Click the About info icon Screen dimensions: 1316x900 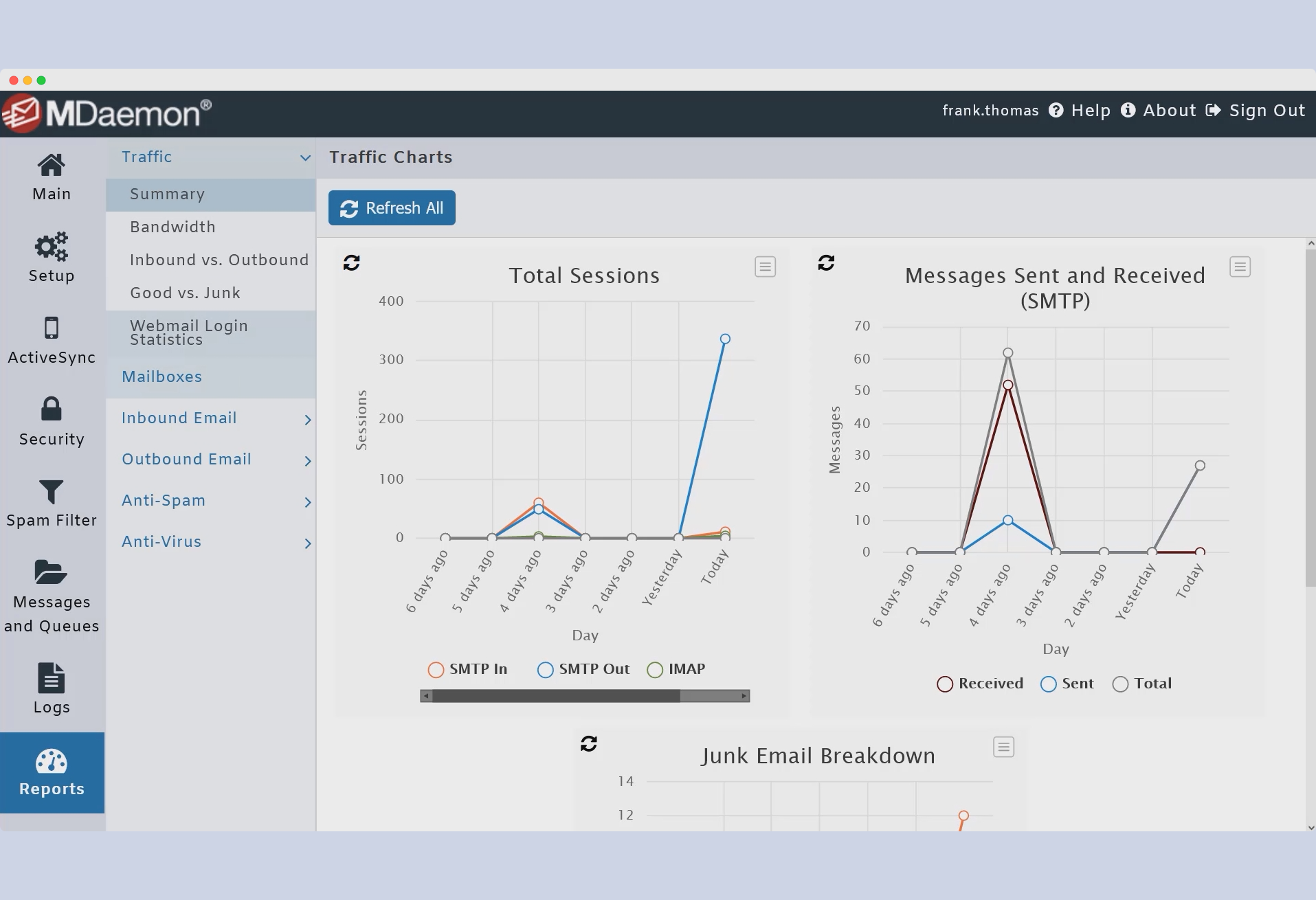tap(1128, 111)
